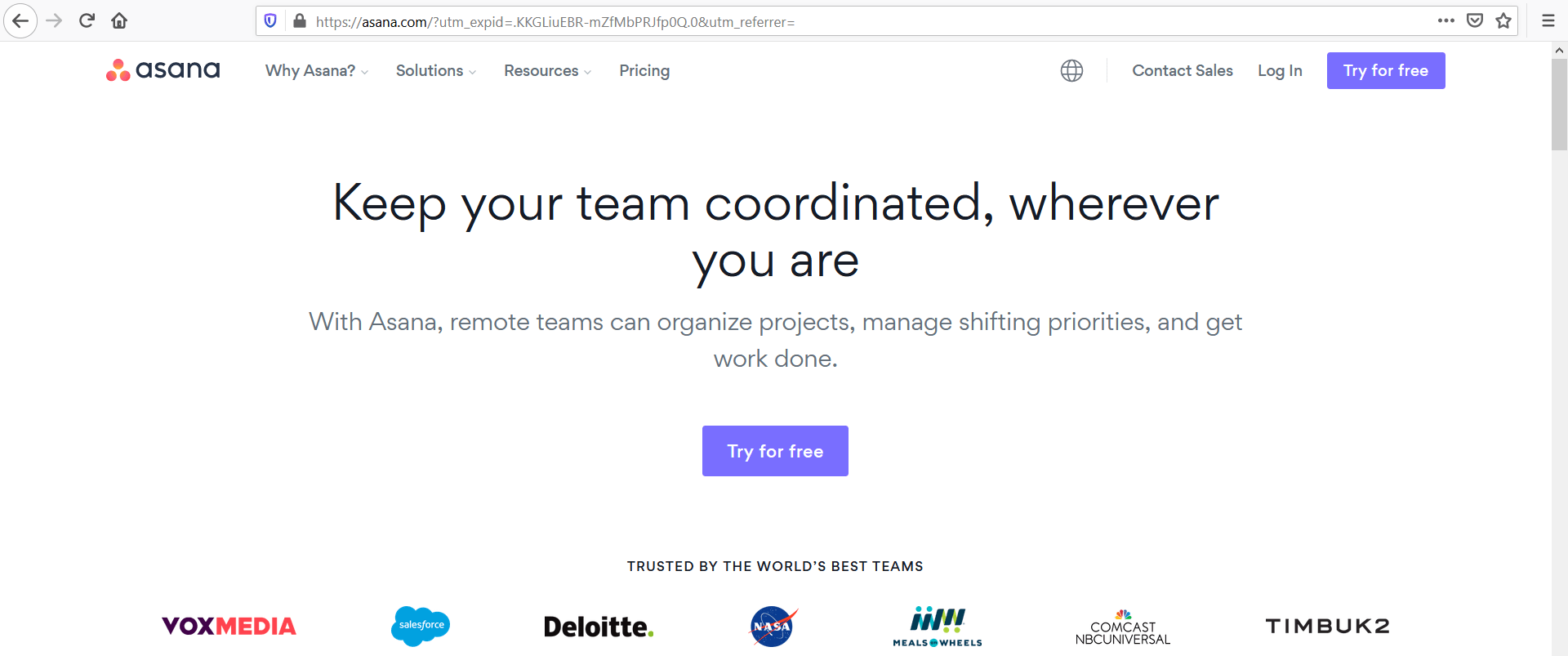Image resolution: width=1568 pixels, height=656 pixels.
Task: Expand the Resources dropdown menu
Action: pyautogui.click(x=547, y=71)
